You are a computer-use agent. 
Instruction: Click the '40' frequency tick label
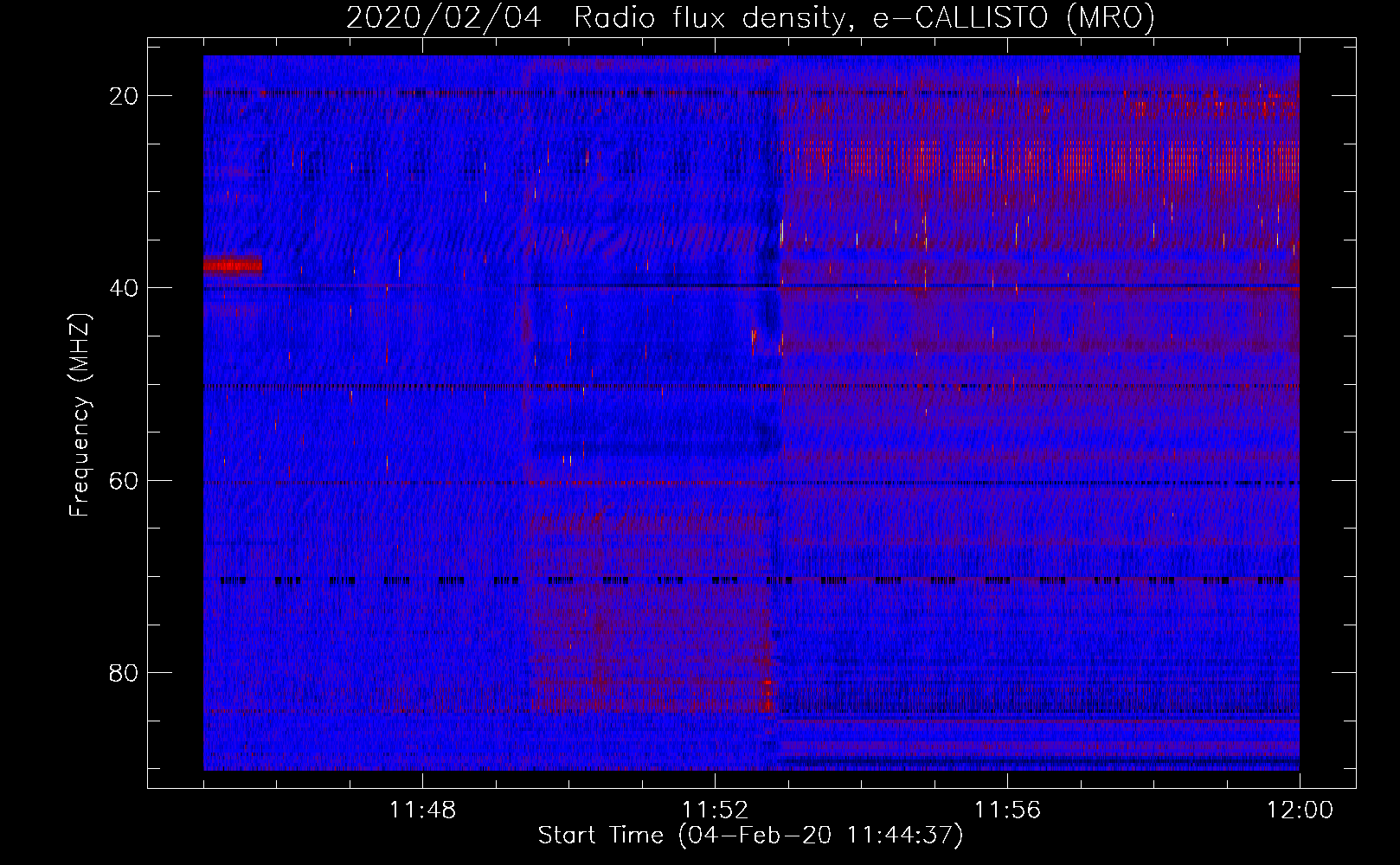click(125, 288)
